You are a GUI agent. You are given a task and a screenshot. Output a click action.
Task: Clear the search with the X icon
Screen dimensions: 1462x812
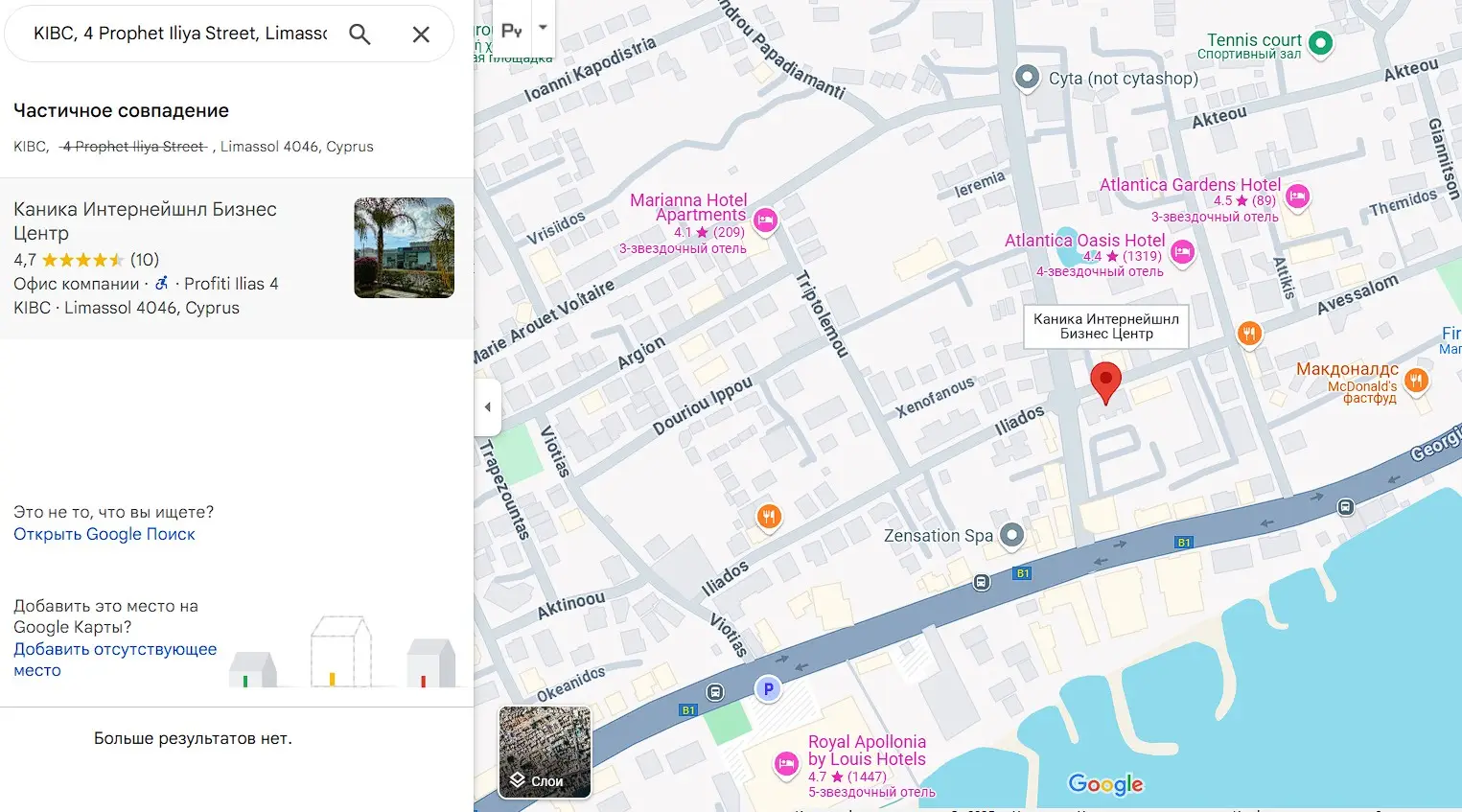pos(421,35)
